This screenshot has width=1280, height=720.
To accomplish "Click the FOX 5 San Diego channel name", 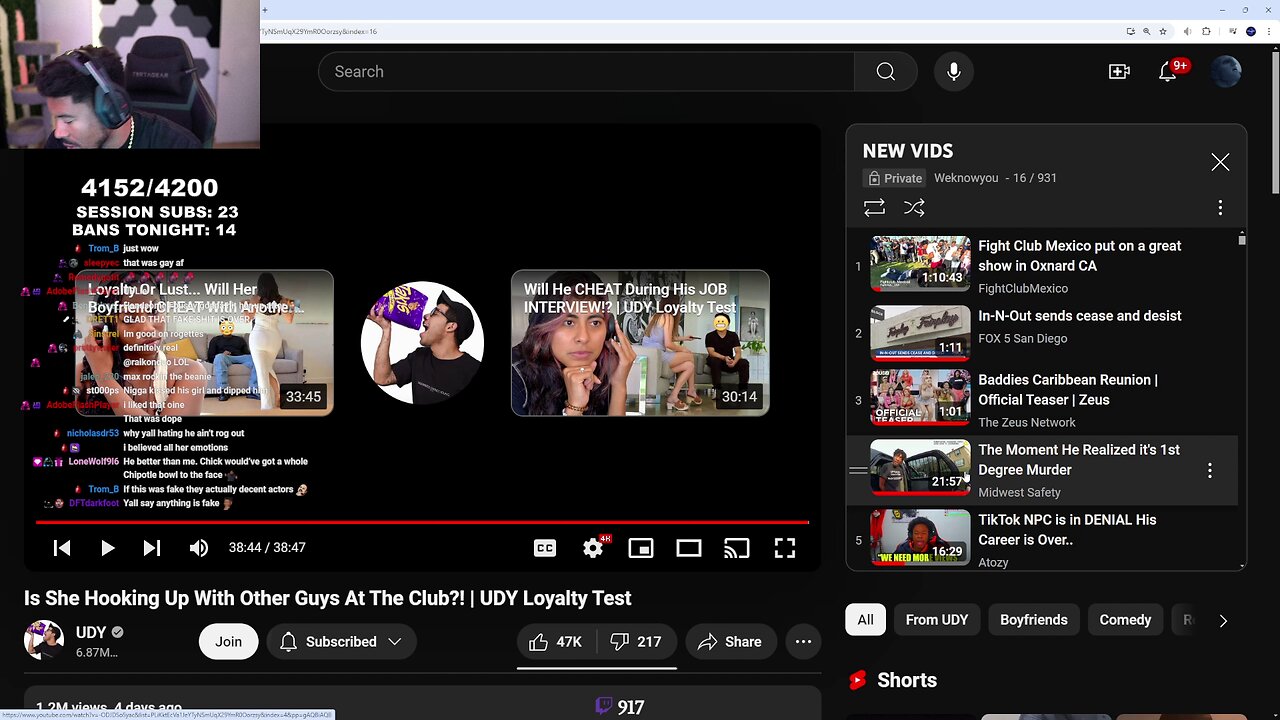I will tap(1022, 338).
